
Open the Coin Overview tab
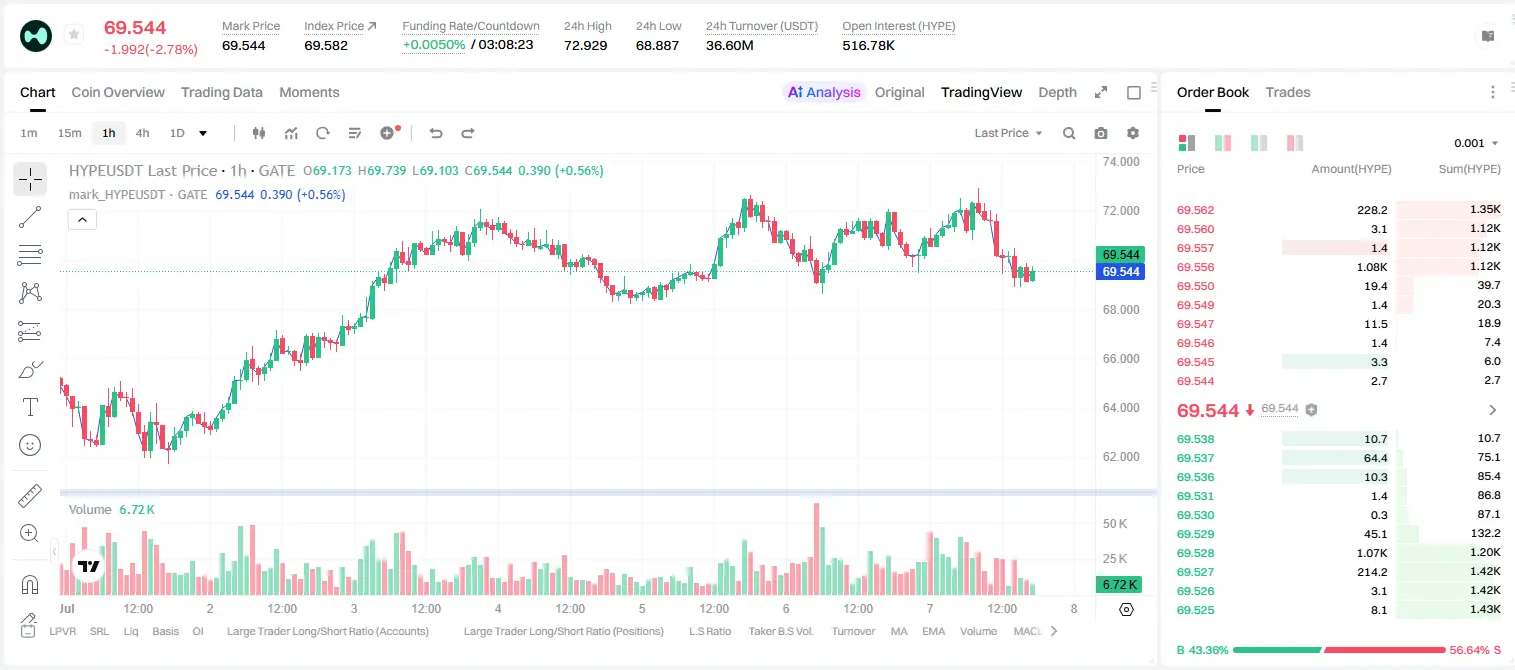(118, 92)
